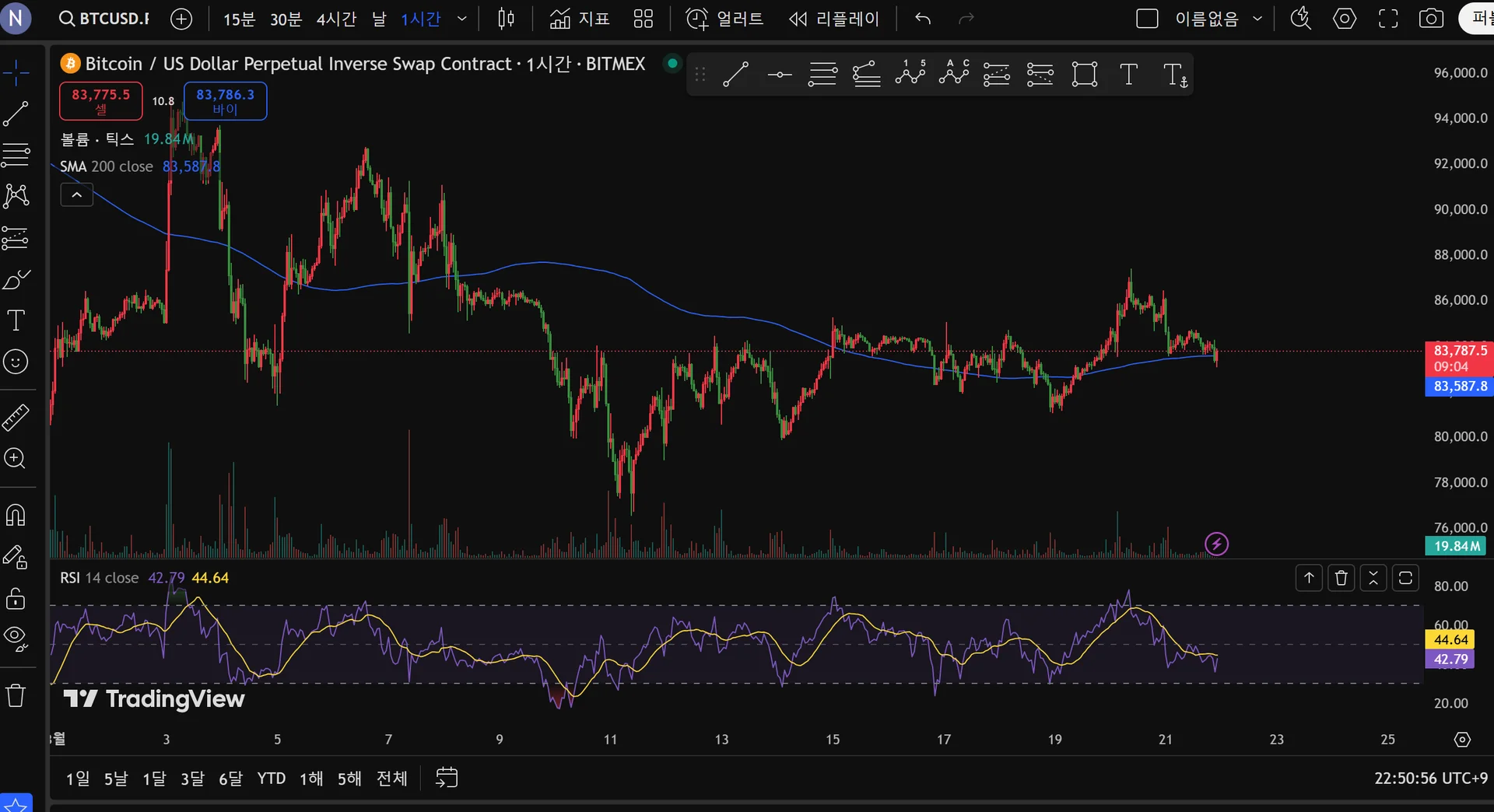
Task: Expand the 이름없음 layout dropdown arrow
Action: click(1257, 19)
